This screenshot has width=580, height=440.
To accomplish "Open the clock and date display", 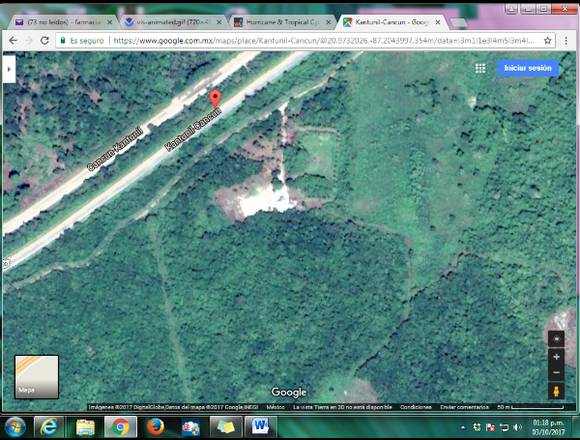I will (548, 427).
